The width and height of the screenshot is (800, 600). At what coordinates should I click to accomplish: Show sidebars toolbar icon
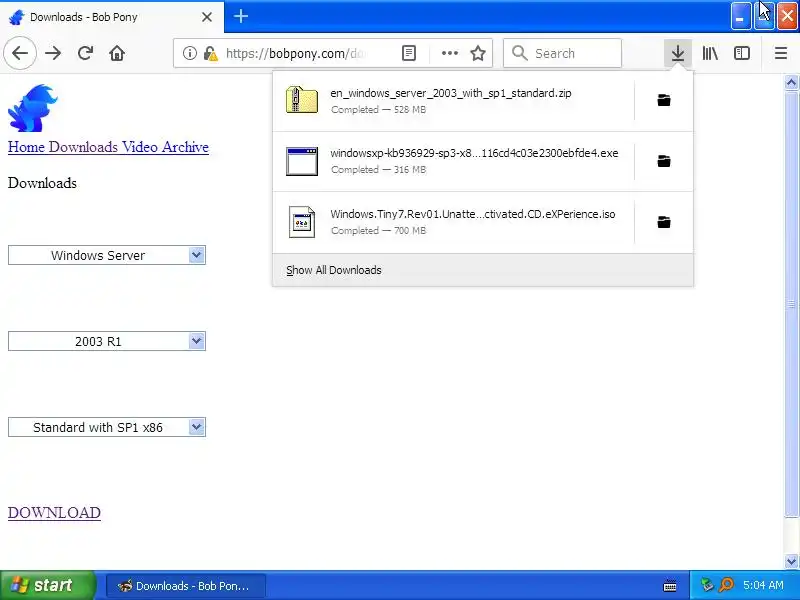(742, 53)
